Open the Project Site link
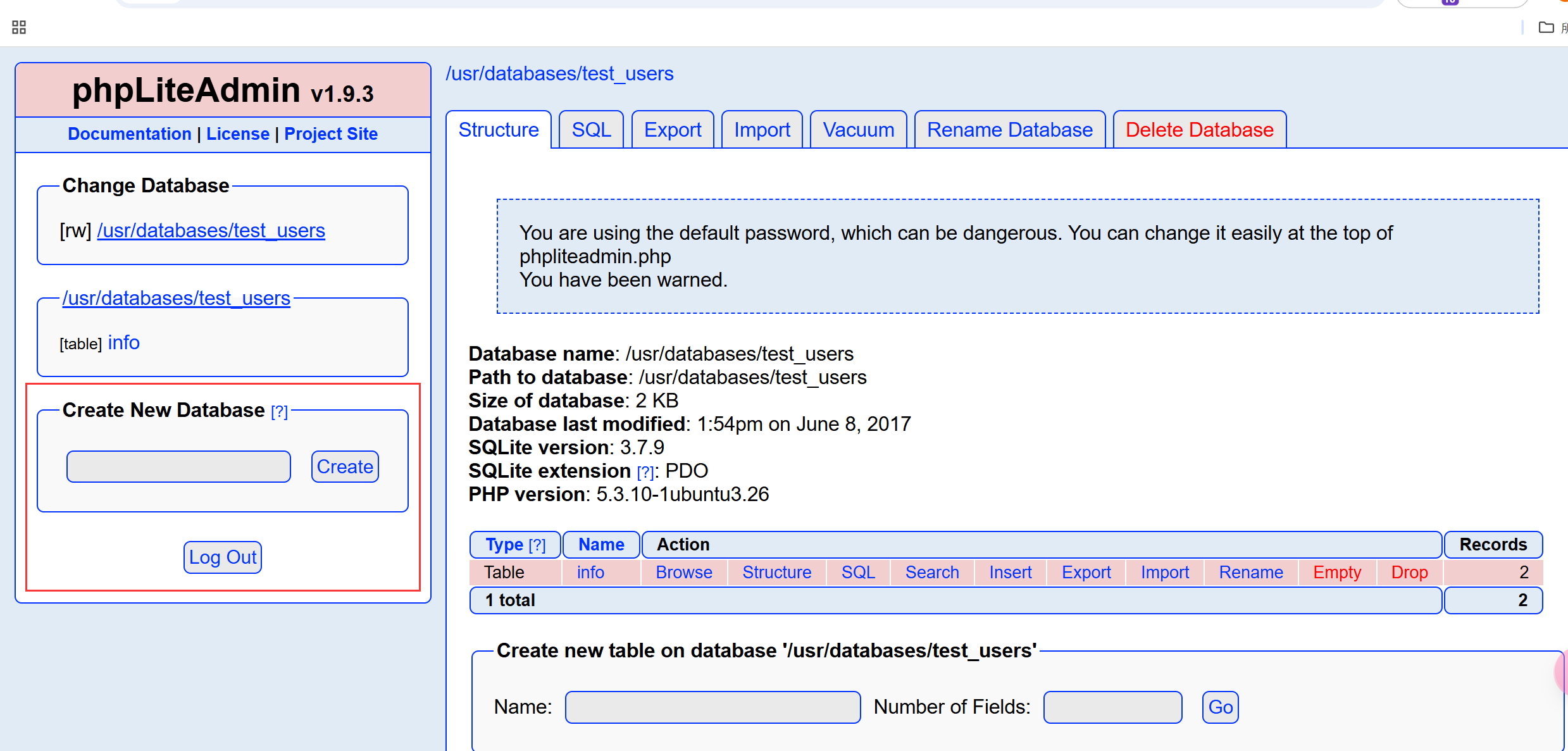1568x751 pixels. tap(331, 134)
